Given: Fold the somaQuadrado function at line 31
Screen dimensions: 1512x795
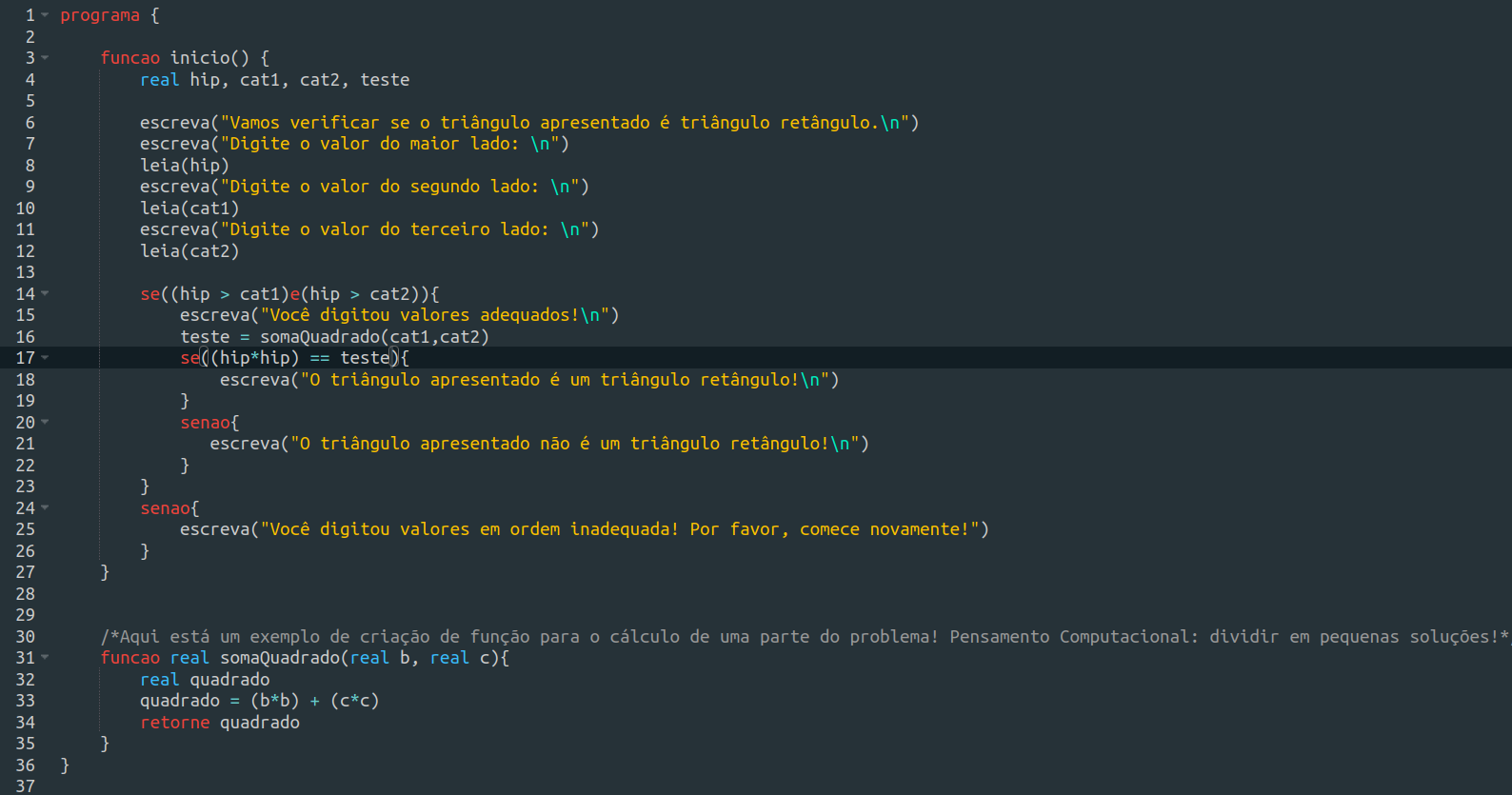Looking at the screenshot, I should click(45, 658).
